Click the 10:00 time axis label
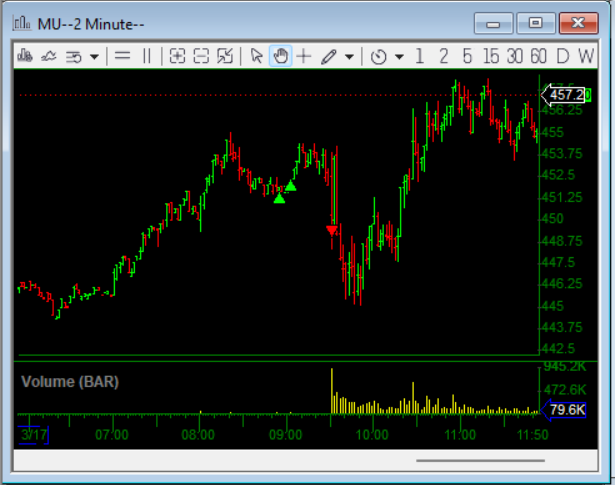 click(372, 435)
